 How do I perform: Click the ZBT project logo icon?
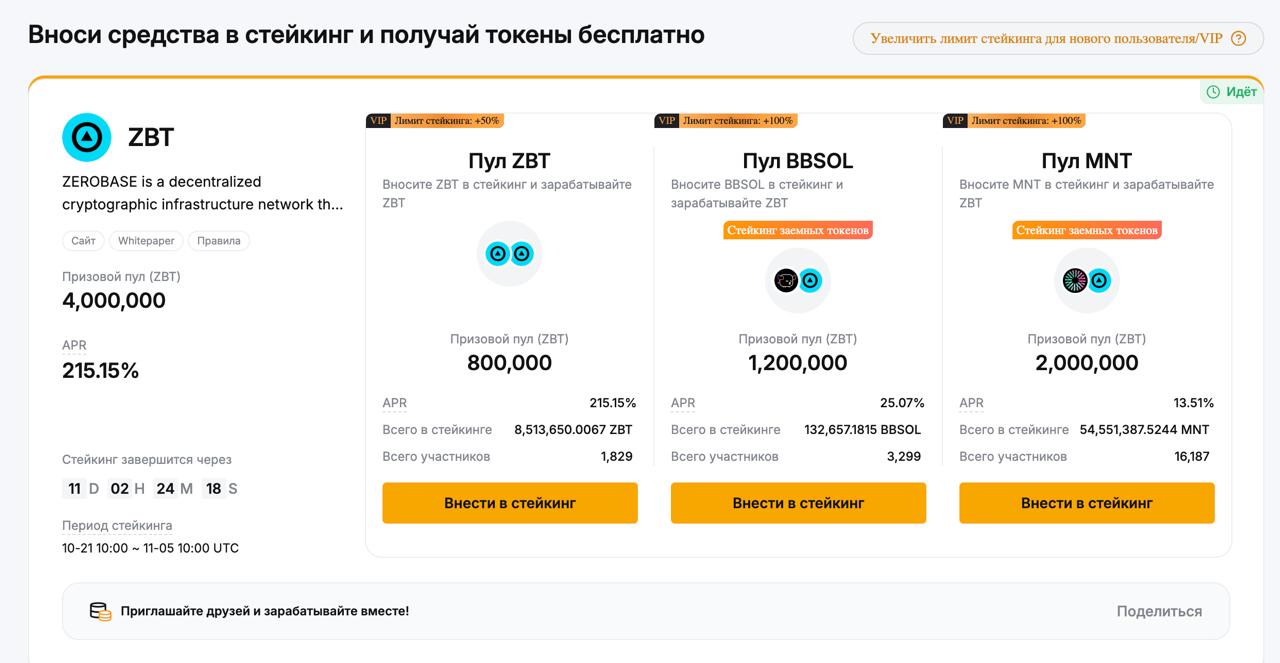point(87,137)
